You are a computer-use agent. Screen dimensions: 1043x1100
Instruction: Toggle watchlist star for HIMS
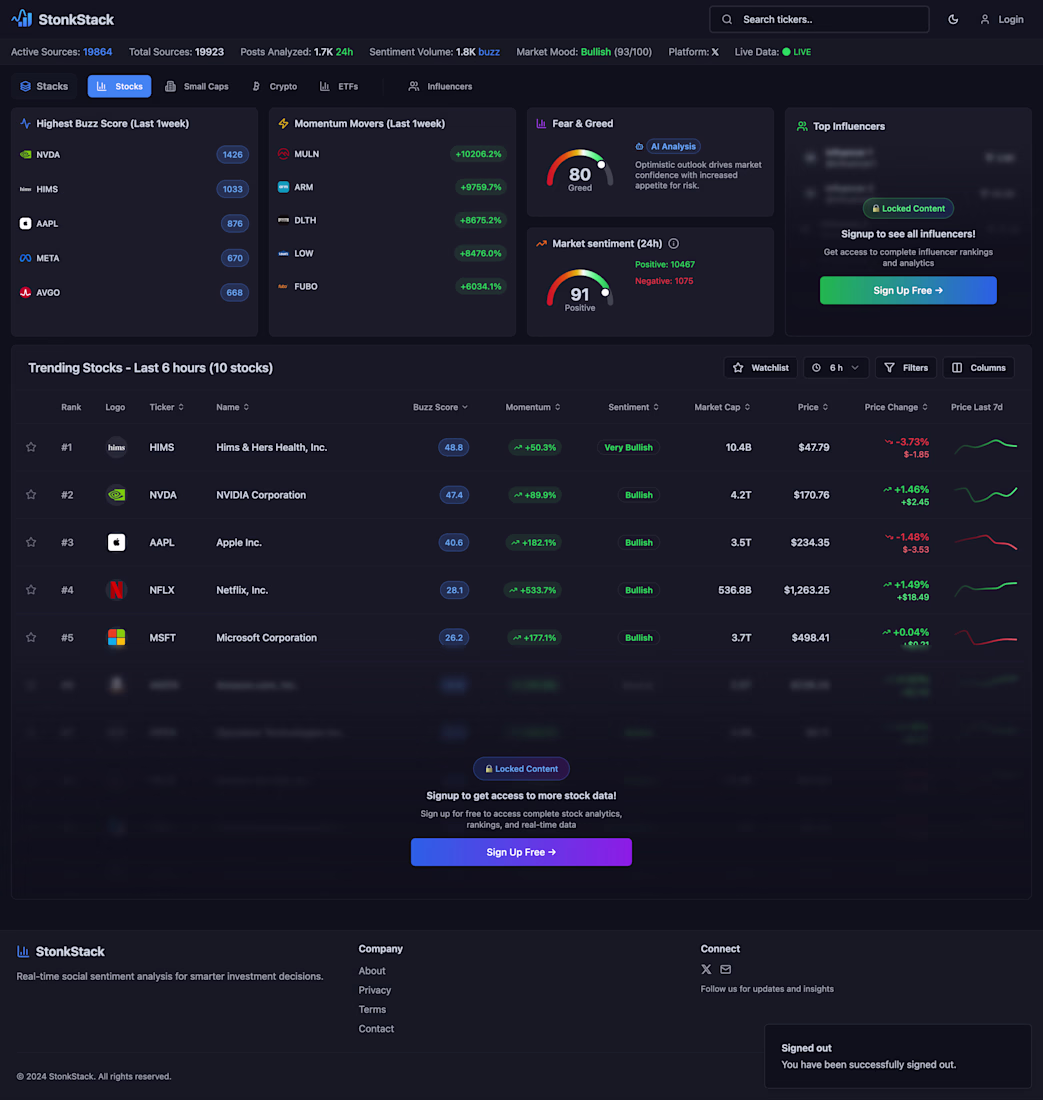tap(31, 447)
